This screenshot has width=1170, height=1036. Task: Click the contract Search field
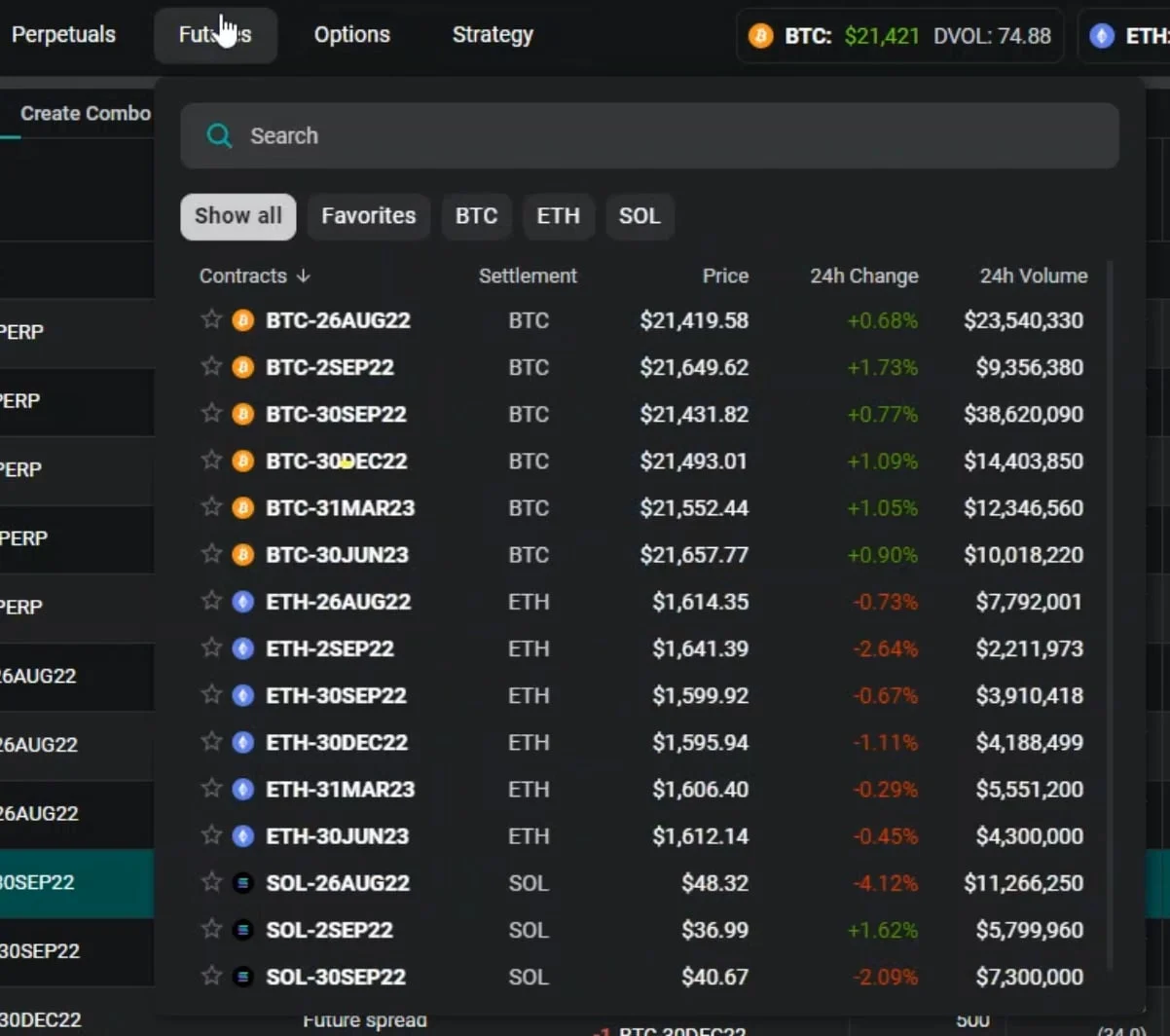(x=649, y=135)
